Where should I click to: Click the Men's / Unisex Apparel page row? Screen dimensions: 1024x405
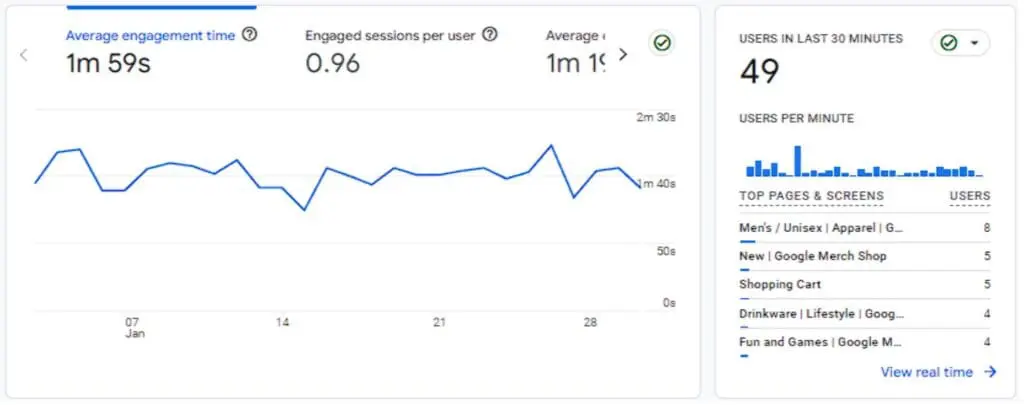[x=865, y=229]
